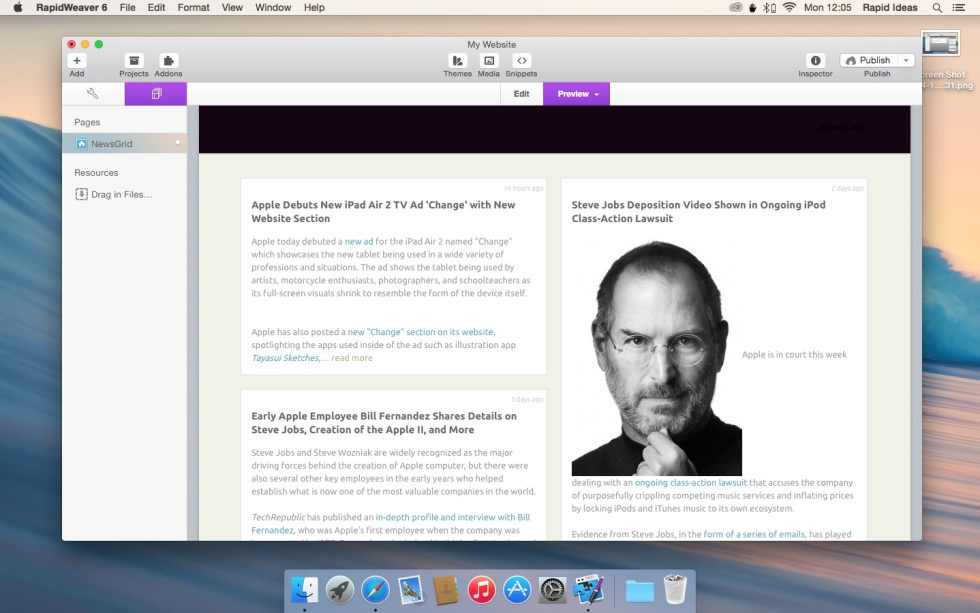The width and height of the screenshot is (980, 613).
Task: Open Contacts book in the Dock
Action: click(446, 589)
